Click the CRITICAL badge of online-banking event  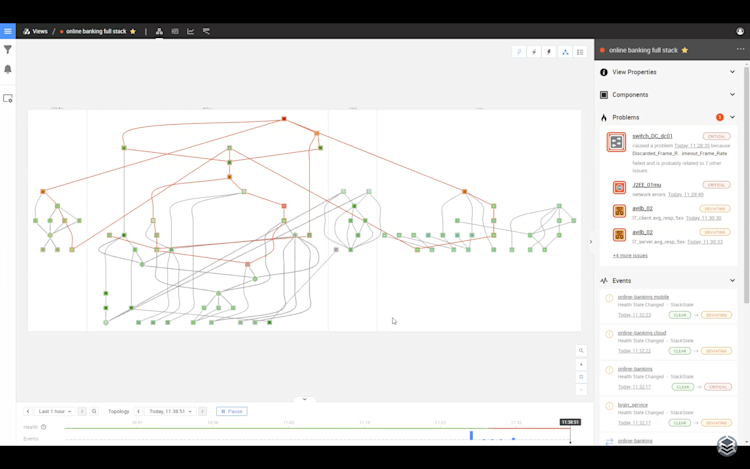tap(717, 387)
